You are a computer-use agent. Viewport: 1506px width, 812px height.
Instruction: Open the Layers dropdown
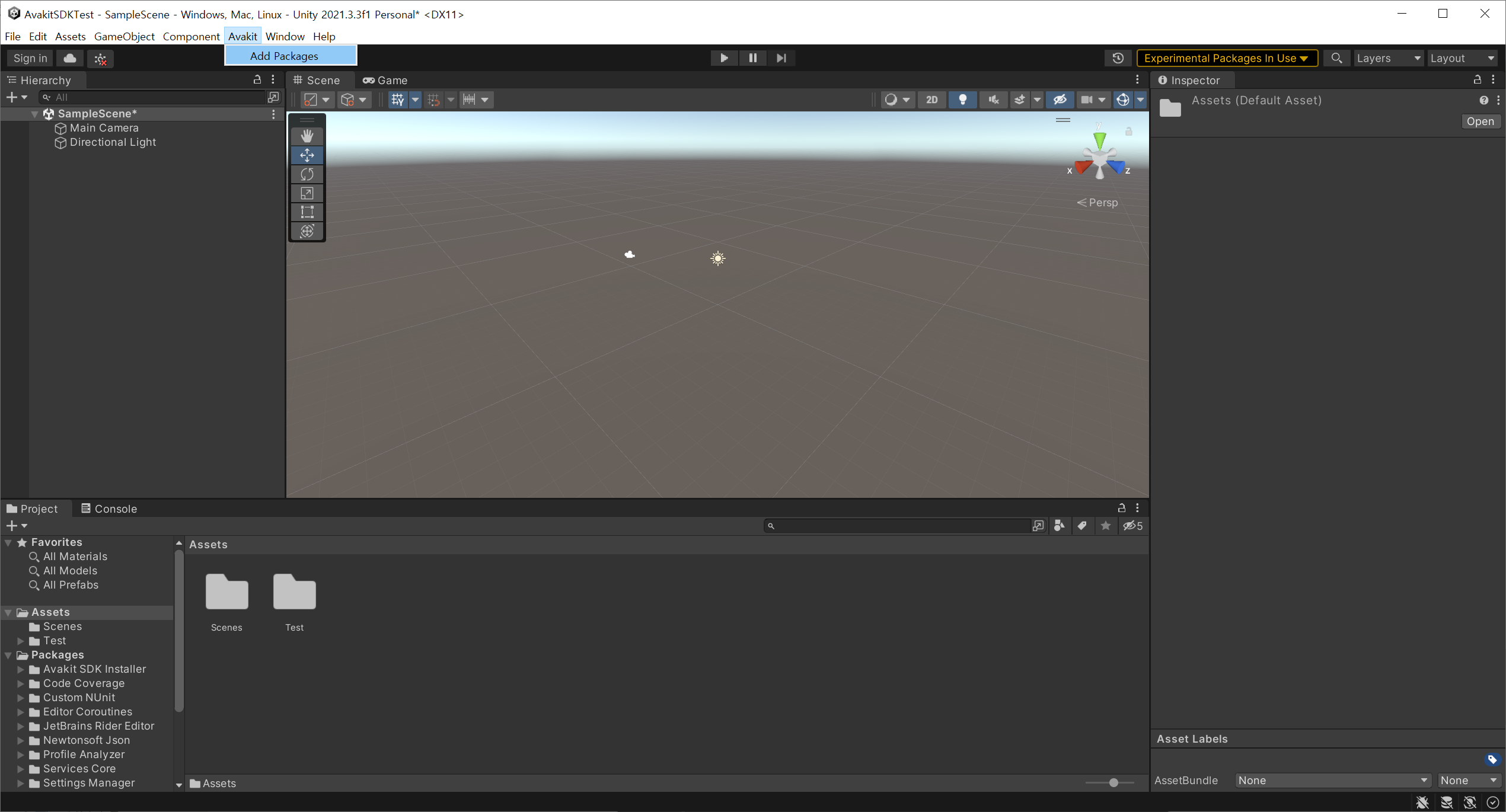1388,57
